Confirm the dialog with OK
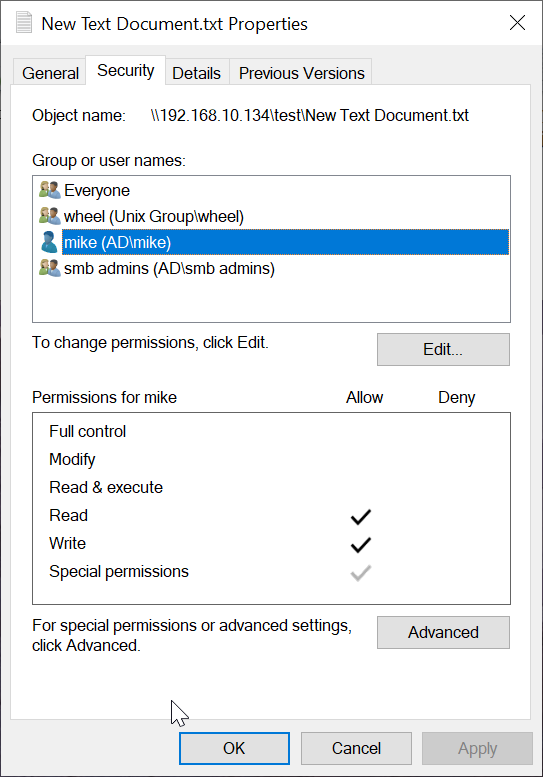Viewport: 543px width, 777px height. coord(234,748)
